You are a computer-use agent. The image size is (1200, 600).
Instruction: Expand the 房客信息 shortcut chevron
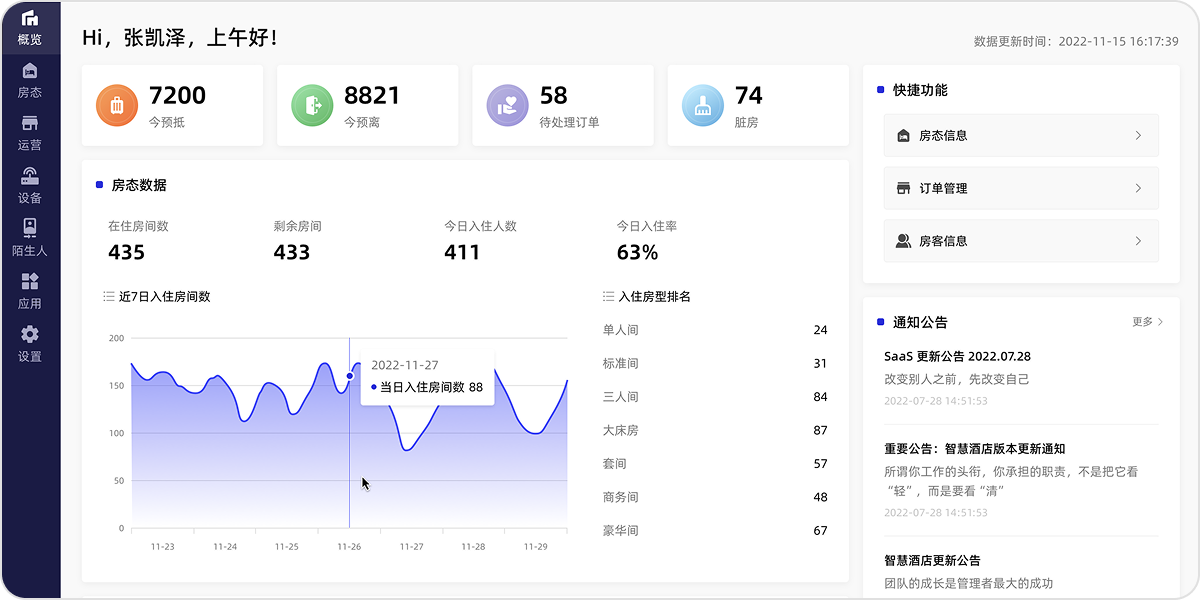1138,241
